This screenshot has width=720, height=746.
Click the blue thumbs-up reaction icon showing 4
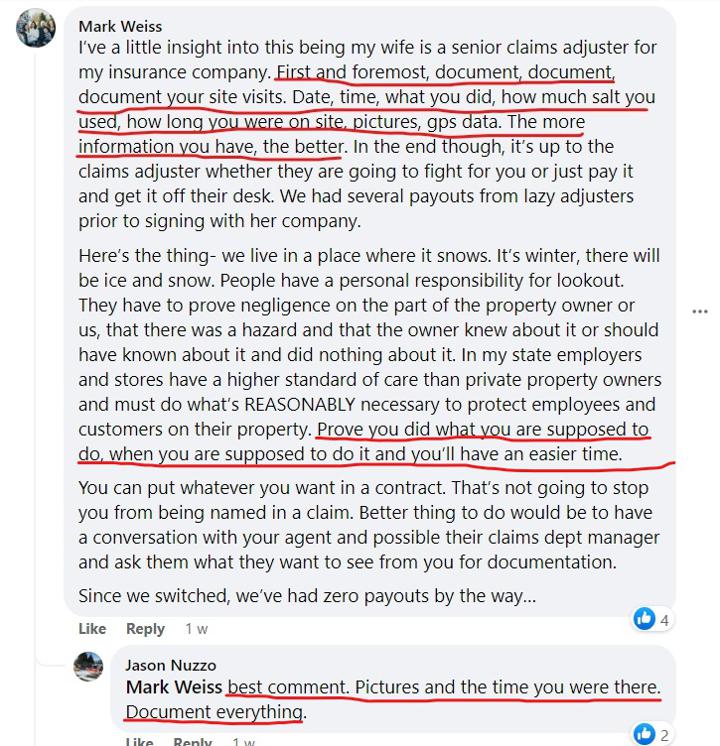pos(644,619)
